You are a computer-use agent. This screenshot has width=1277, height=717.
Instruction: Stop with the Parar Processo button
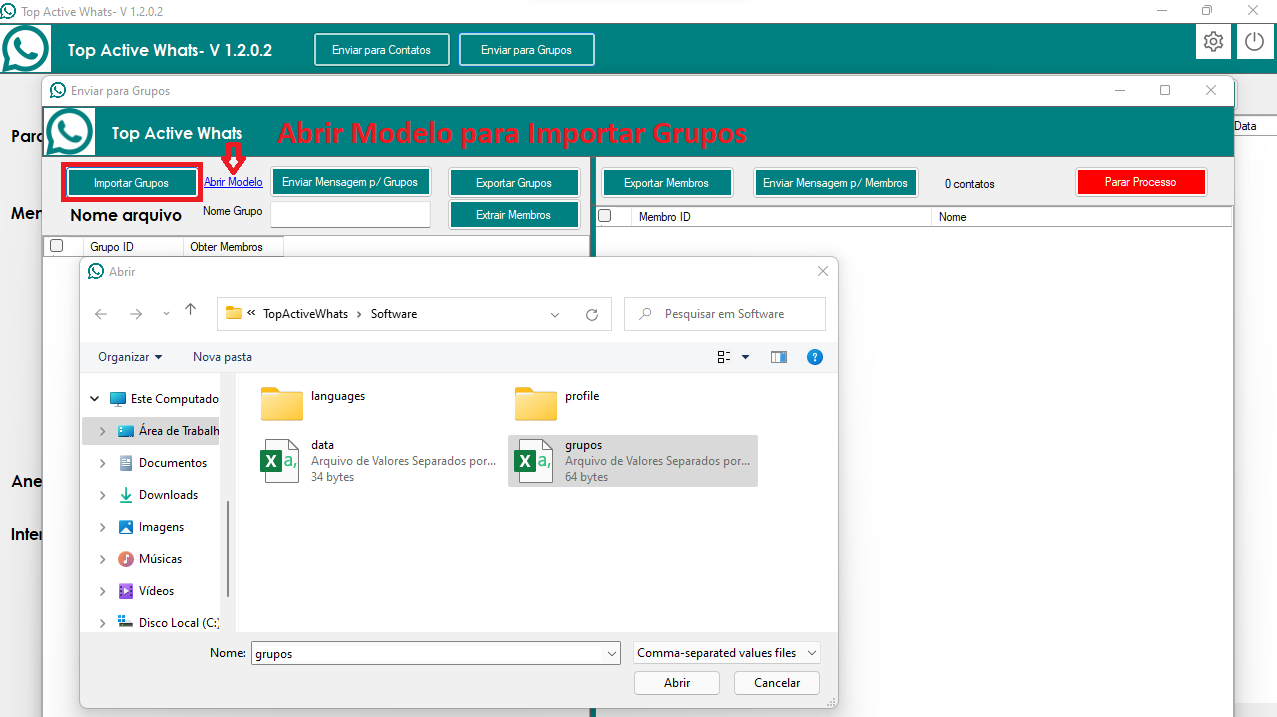tap(1140, 182)
